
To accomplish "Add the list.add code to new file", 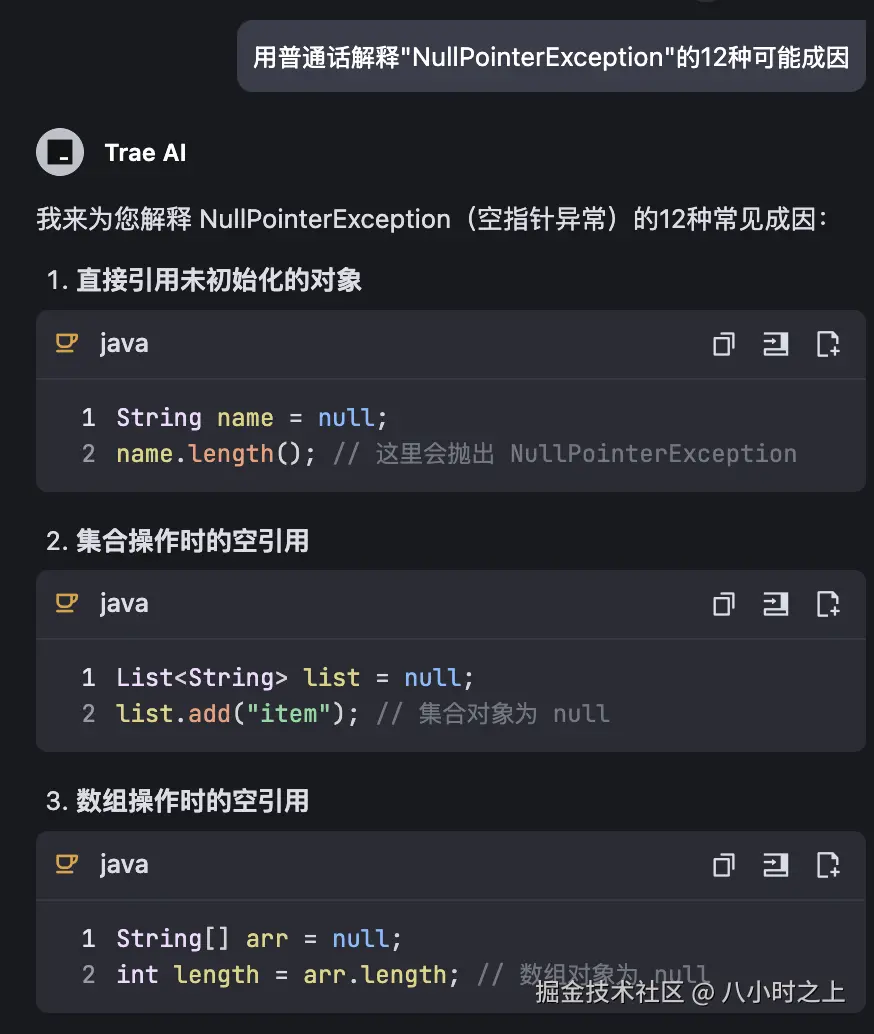I will (x=828, y=604).
